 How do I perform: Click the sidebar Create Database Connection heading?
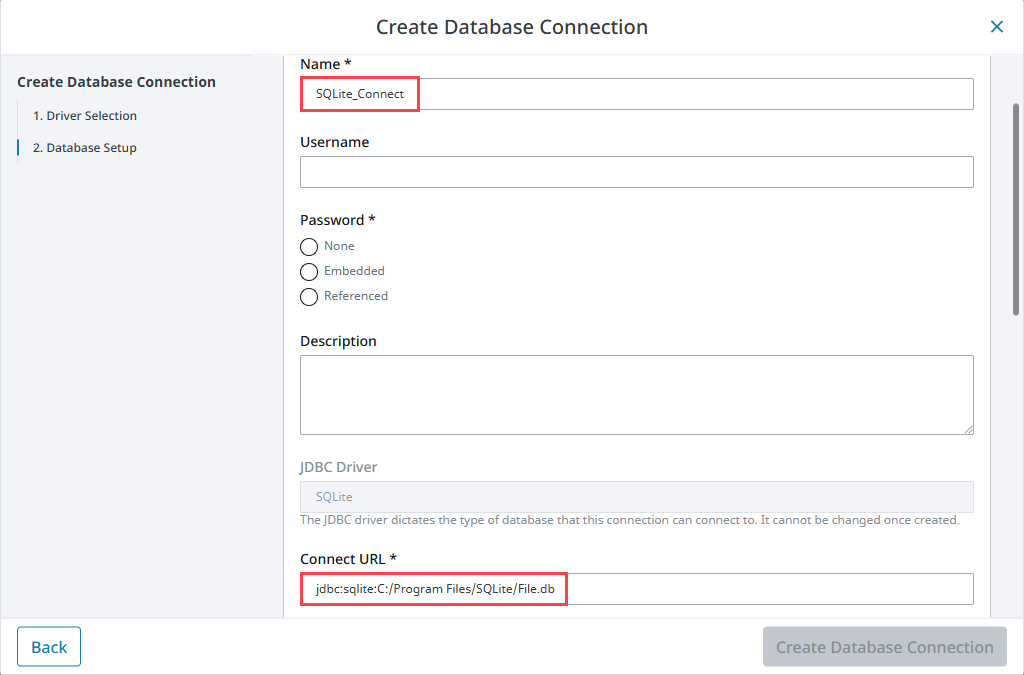[x=116, y=82]
